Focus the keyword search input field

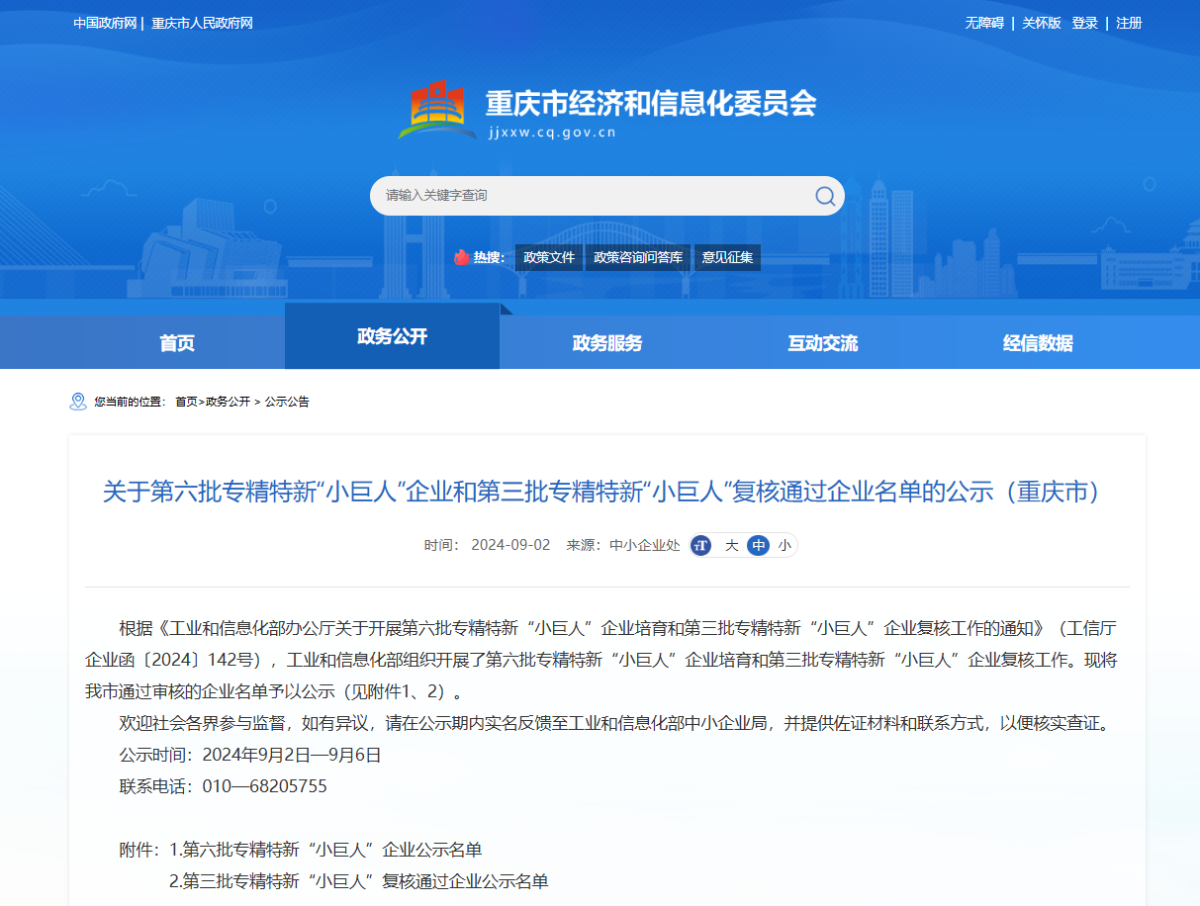pos(595,196)
